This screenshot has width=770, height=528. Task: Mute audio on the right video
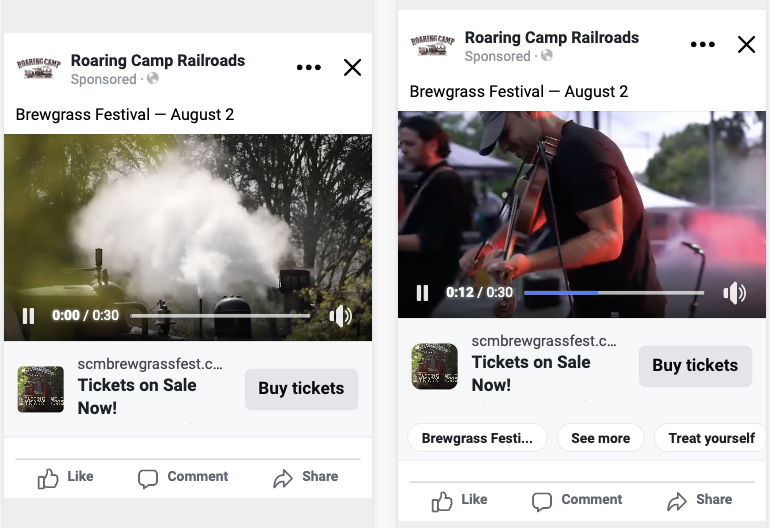tap(734, 293)
